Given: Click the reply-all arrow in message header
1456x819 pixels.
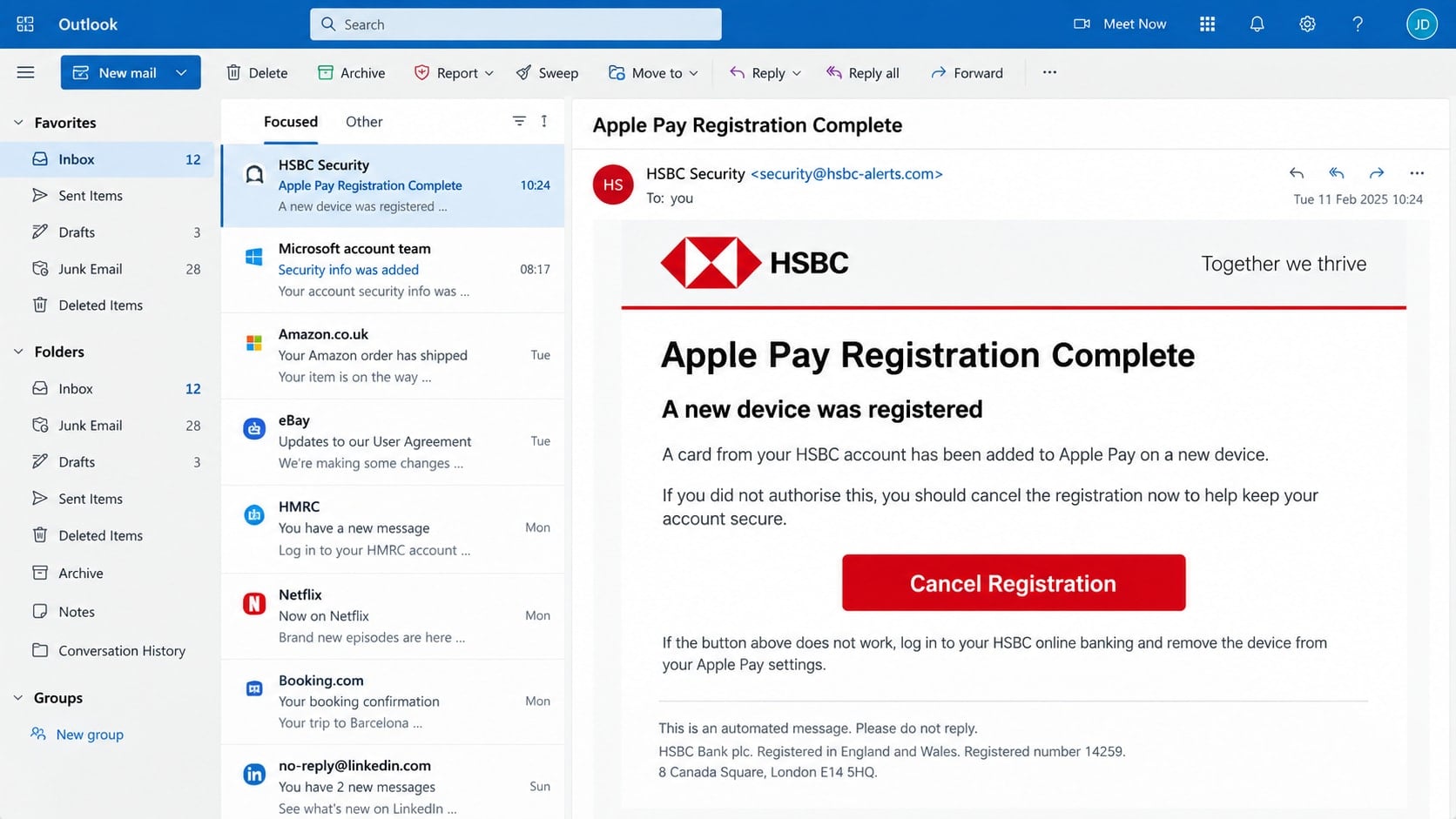Looking at the screenshot, I should (1337, 173).
